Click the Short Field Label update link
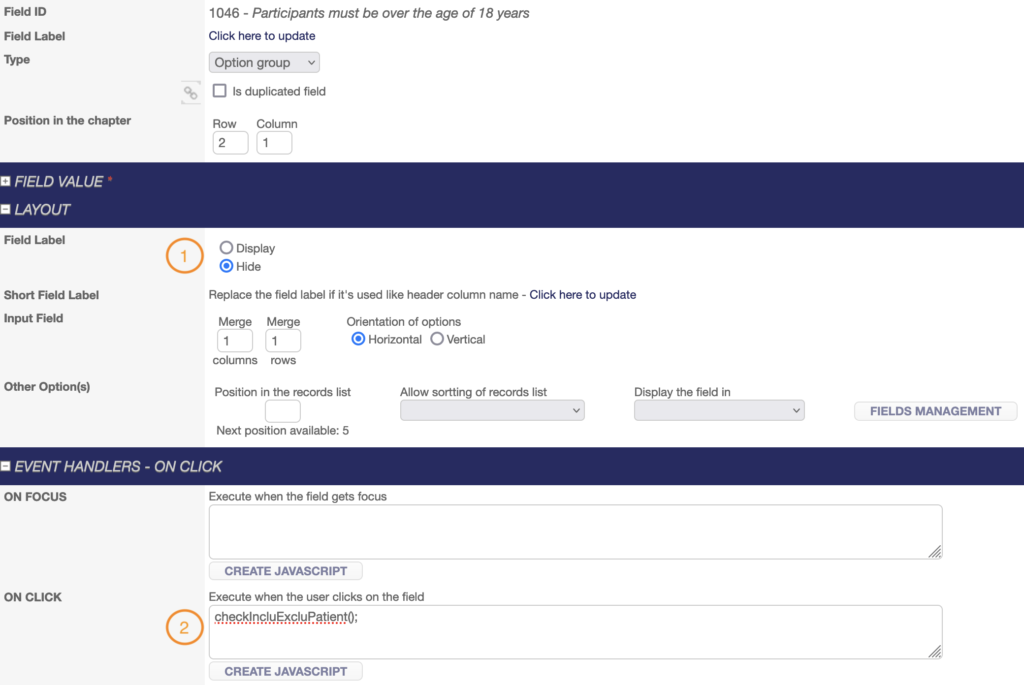The height and width of the screenshot is (685, 1024). pyautogui.click(x=582, y=295)
